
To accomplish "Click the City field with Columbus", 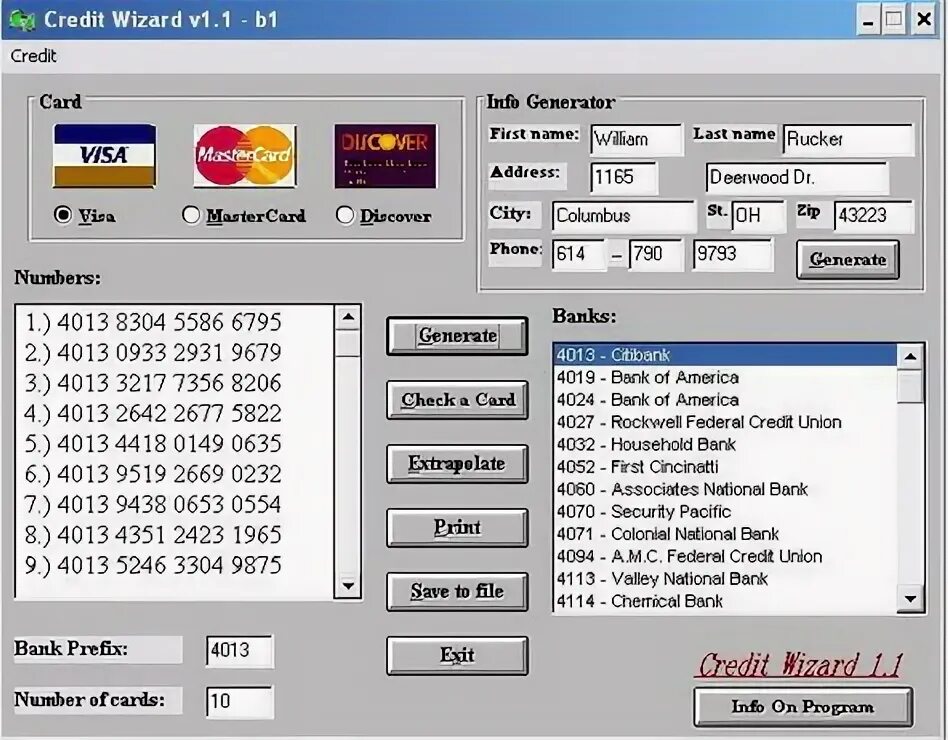I will [x=624, y=216].
